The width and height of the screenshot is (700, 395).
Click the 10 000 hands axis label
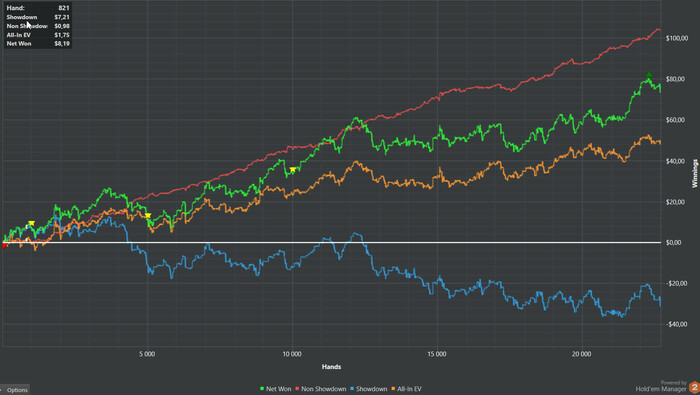pos(292,354)
